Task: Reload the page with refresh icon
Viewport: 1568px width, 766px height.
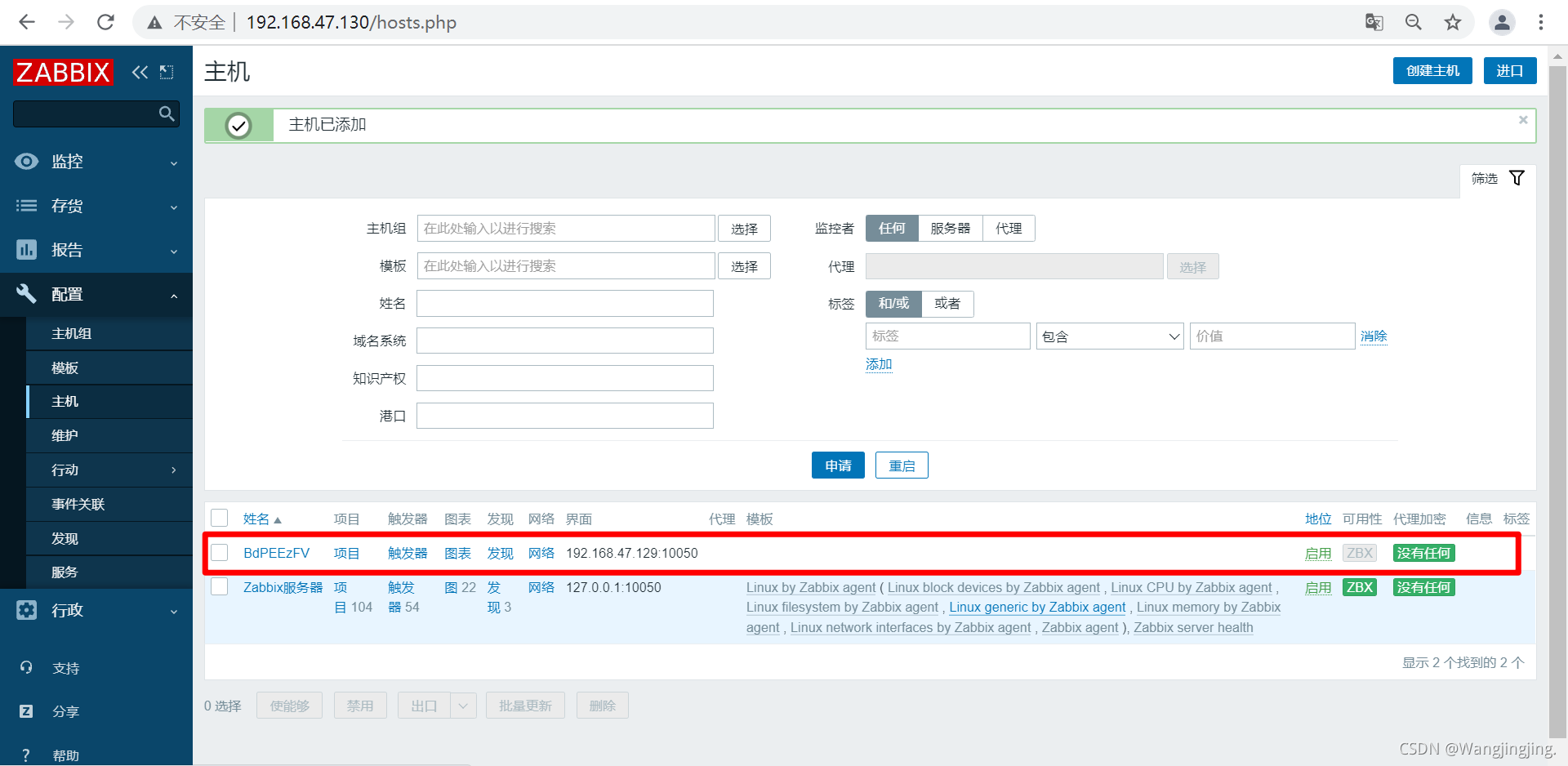Action: coord(105,22)
